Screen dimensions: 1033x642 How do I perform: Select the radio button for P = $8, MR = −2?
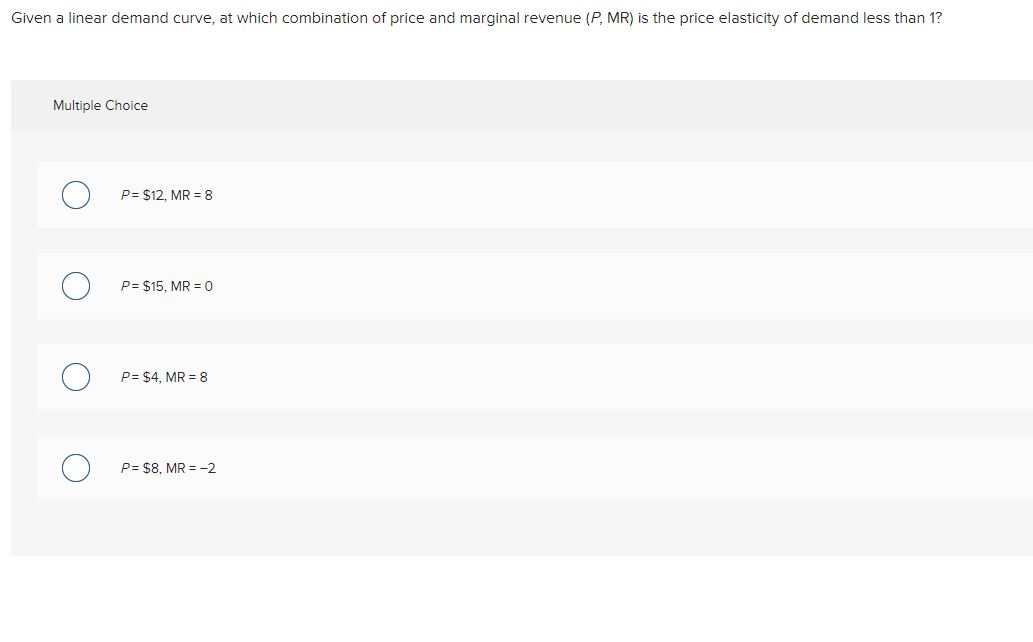pyautogui.click(x=76, y=467)
